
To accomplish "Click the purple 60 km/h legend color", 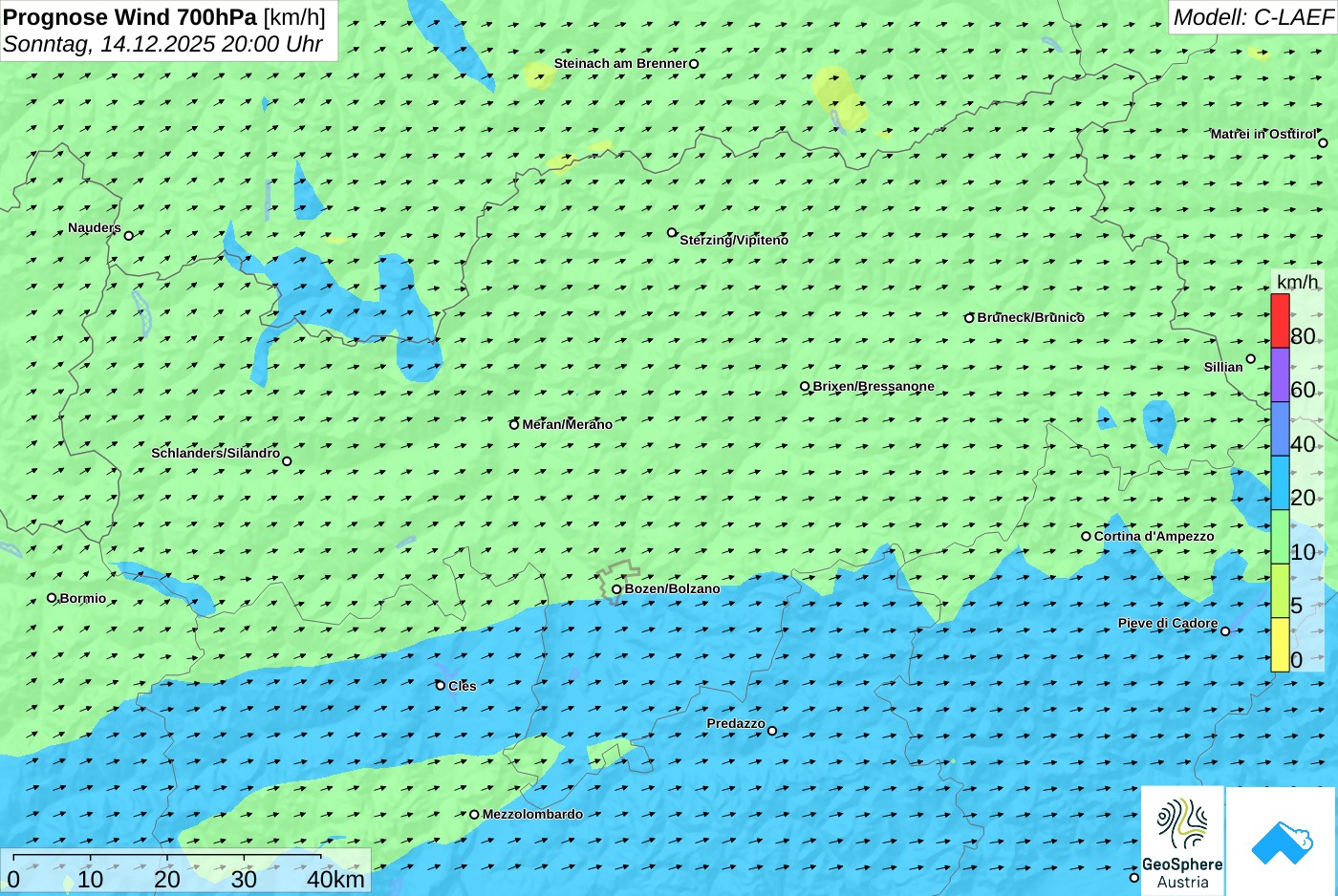I will click(x=1280, y=374).
